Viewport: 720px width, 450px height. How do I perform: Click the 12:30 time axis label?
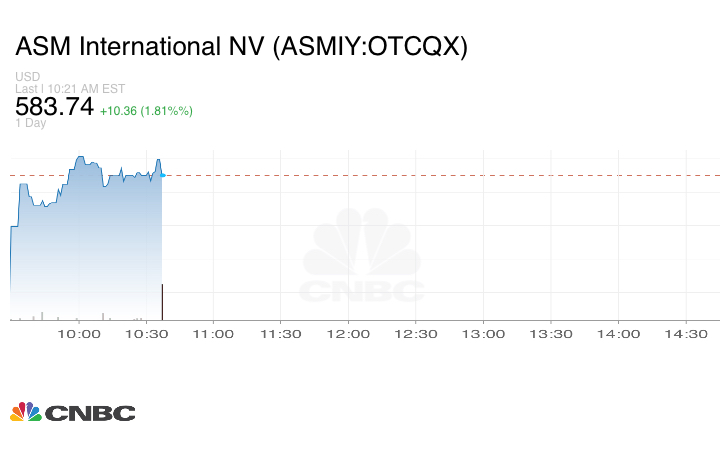coord(416,335)
